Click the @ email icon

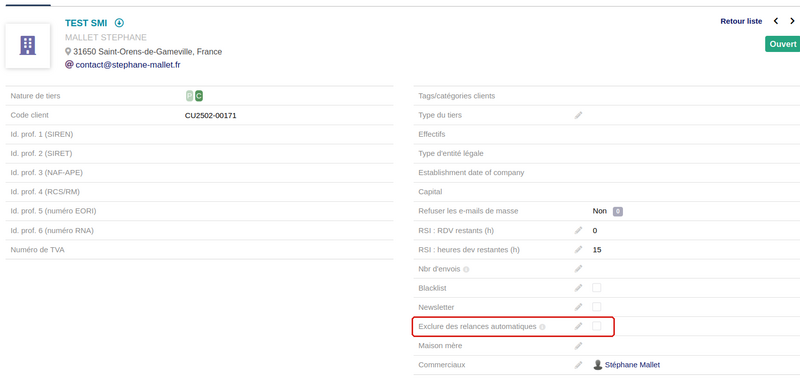click(x=69, y=65)
